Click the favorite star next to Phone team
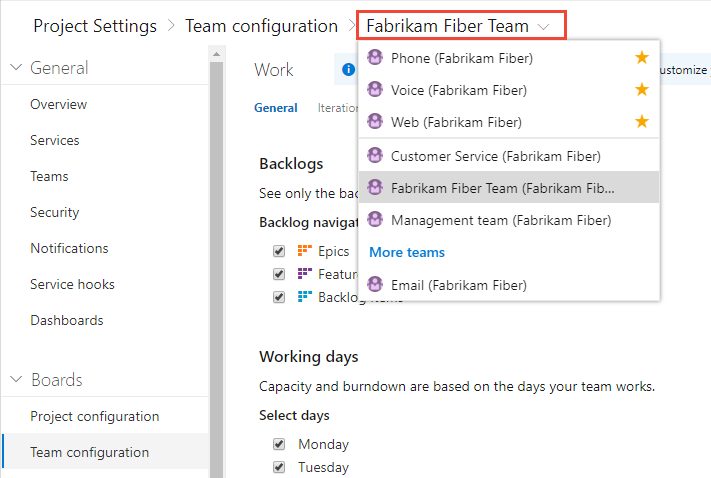Screen dimensions: 711x478 (x=642, y=58)
